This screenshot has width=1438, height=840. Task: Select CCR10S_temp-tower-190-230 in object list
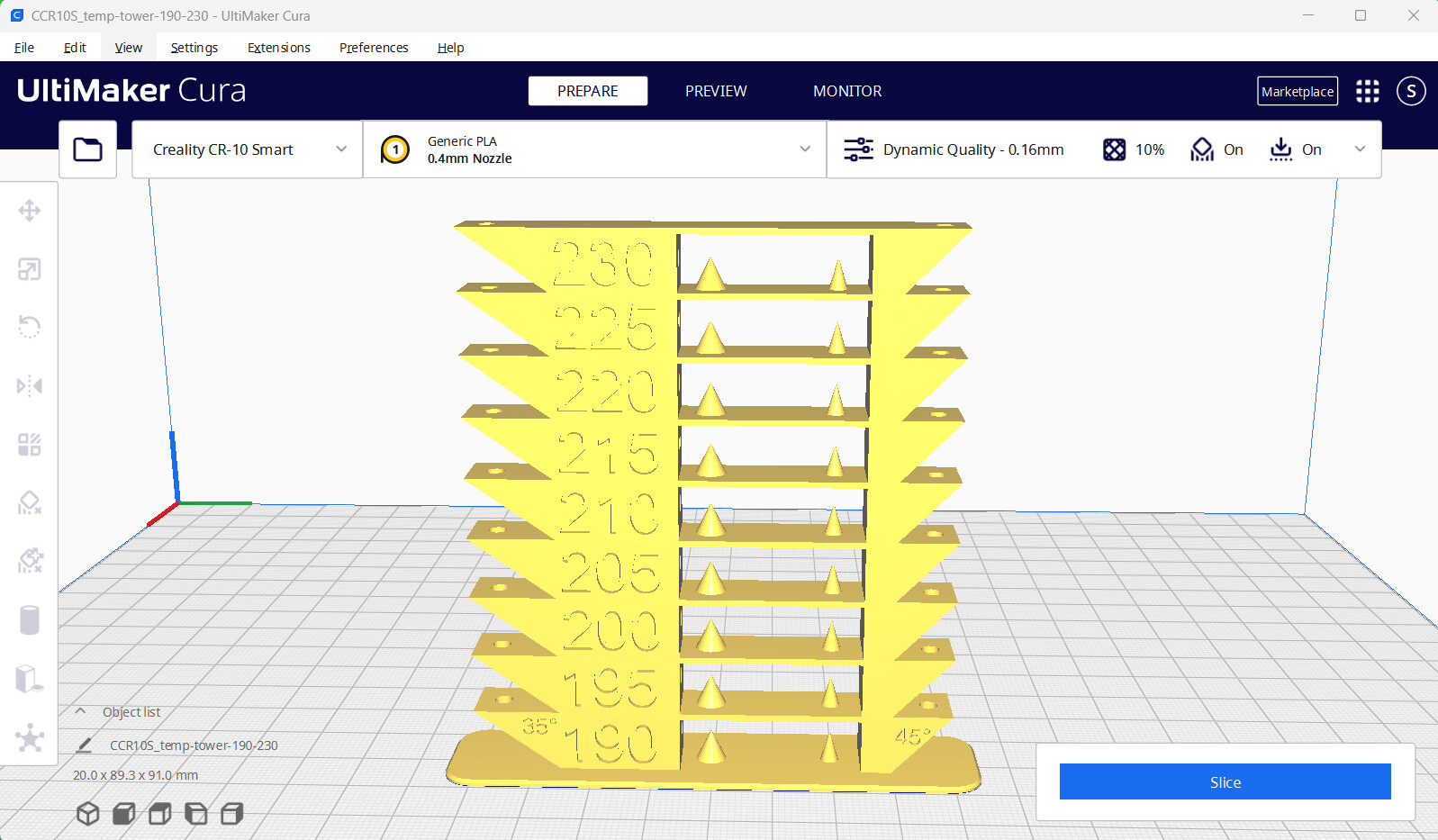pyautogui.click(x=194, y=745)
